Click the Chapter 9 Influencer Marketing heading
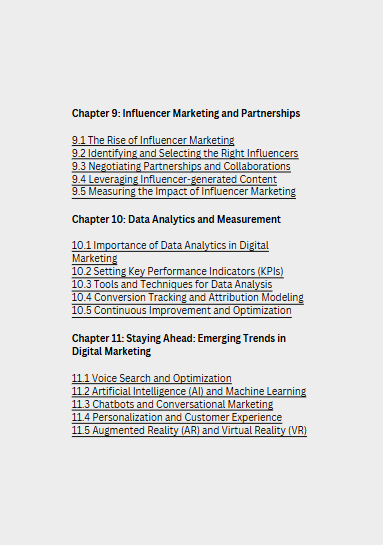The width and height of the screenshot is (383, 545). 186,113
